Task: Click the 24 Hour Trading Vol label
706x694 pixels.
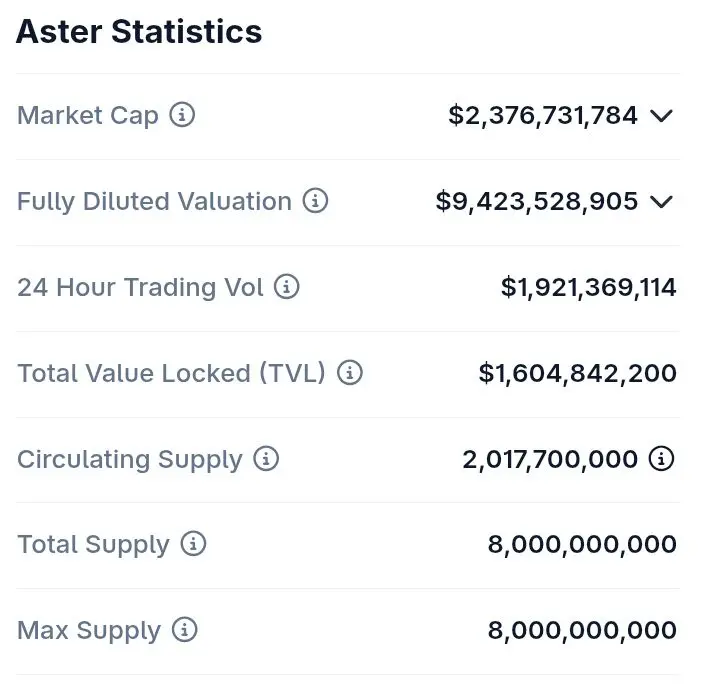Action: 140,287
